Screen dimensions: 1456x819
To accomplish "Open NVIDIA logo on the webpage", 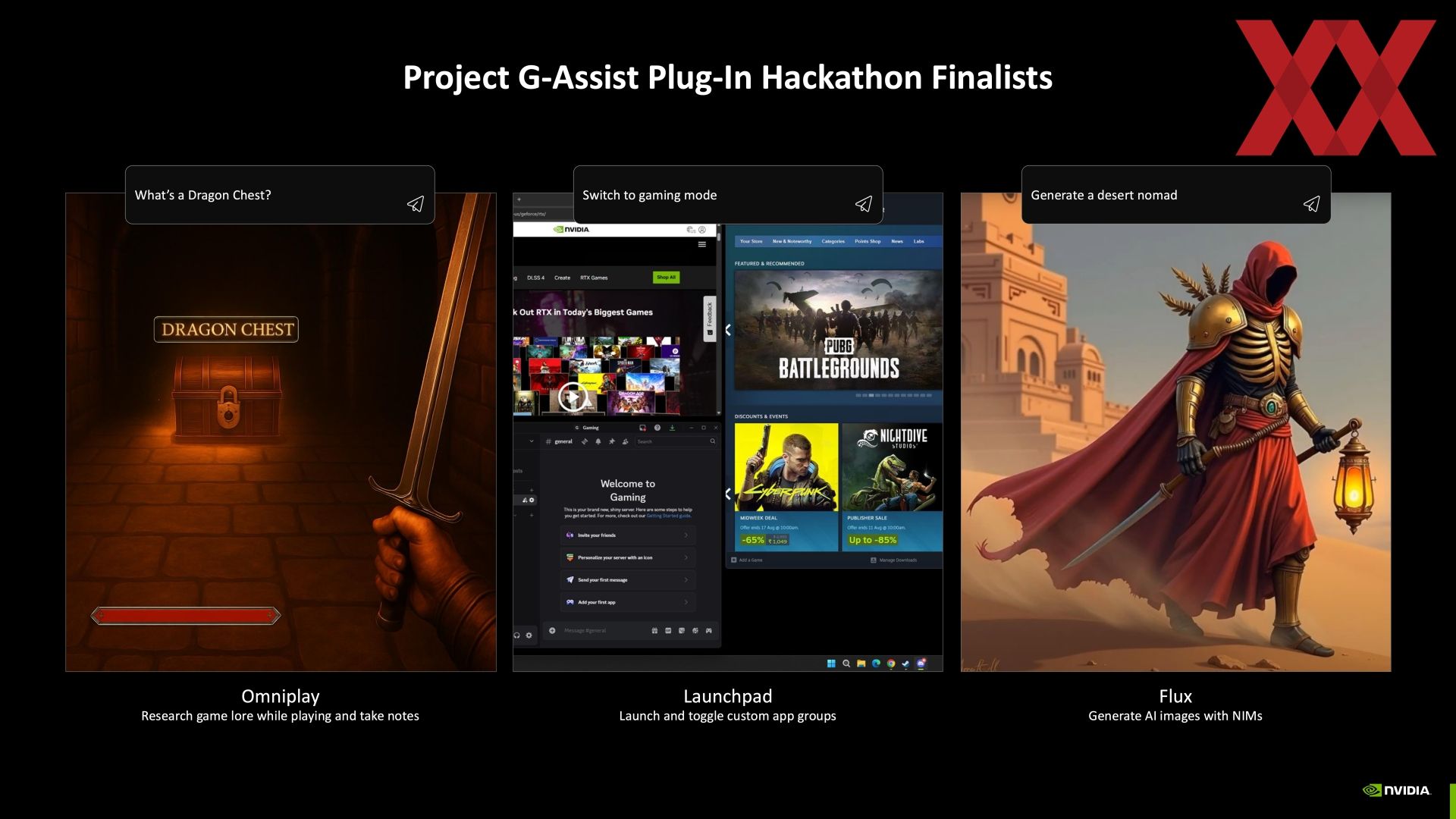I will [x=572, y=229].
